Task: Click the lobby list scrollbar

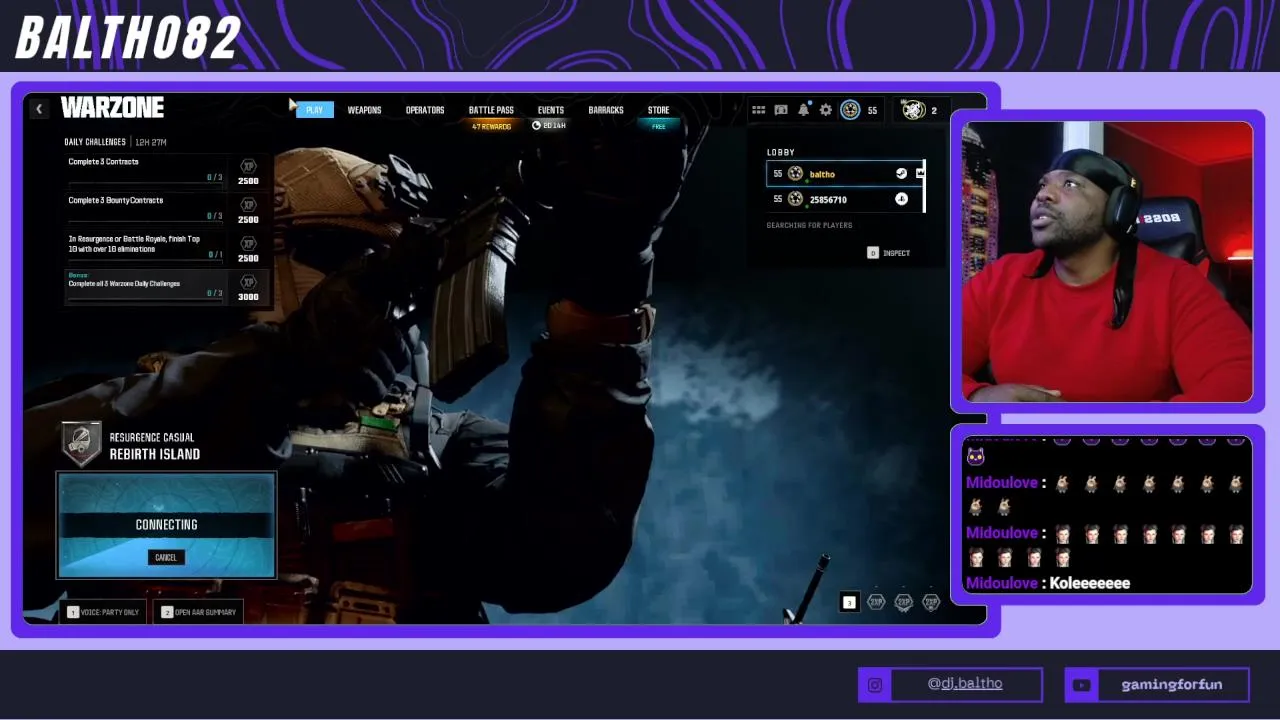Action: (x=925, y=186)
